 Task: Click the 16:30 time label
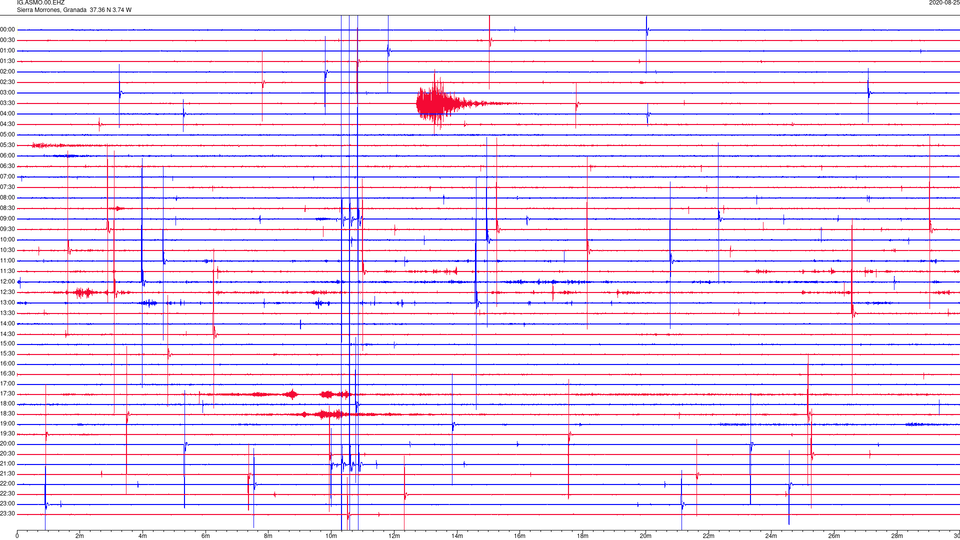(x=8, y=373)
